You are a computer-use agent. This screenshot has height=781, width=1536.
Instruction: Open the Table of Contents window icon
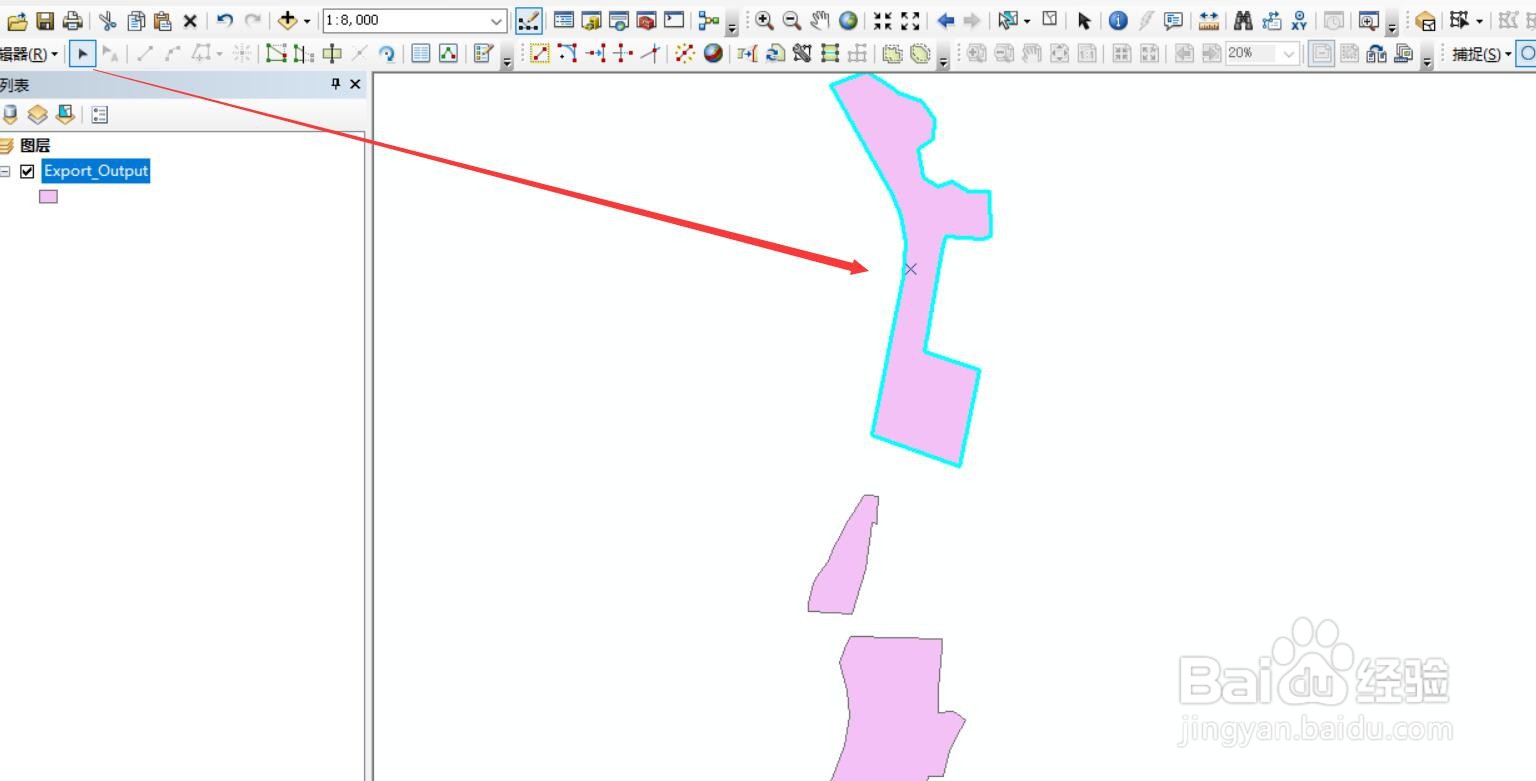click(x=564, y=20)
